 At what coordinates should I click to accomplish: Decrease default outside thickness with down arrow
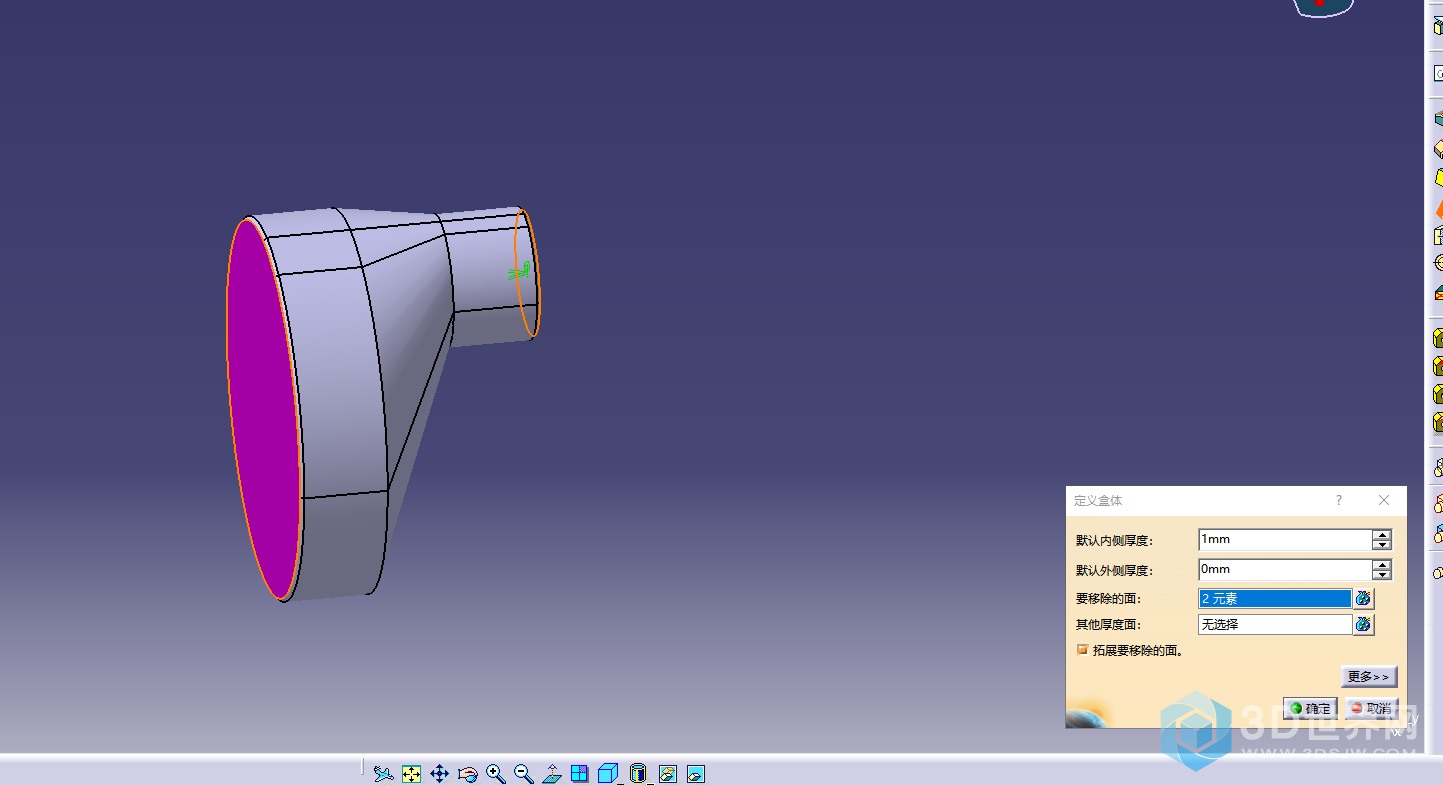tap(1382, 575)
